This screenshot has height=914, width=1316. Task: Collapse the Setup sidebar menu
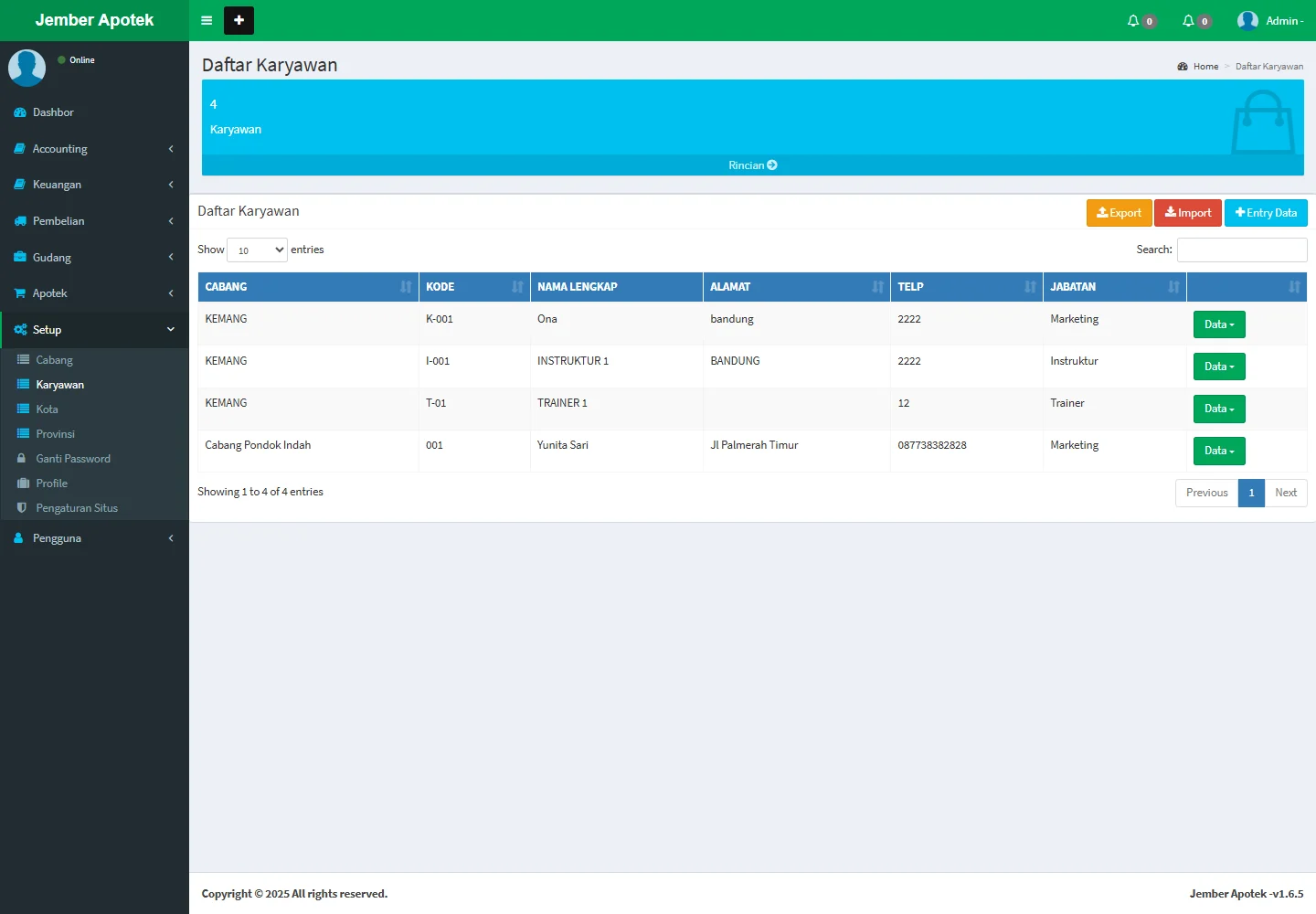pyautogui.click(x=94, y=330)
